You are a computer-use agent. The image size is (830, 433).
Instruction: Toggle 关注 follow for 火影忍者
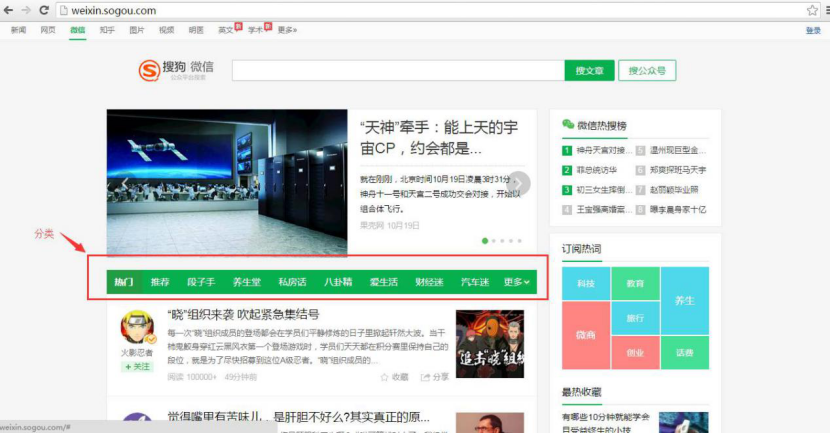click(x=137, y=367)
